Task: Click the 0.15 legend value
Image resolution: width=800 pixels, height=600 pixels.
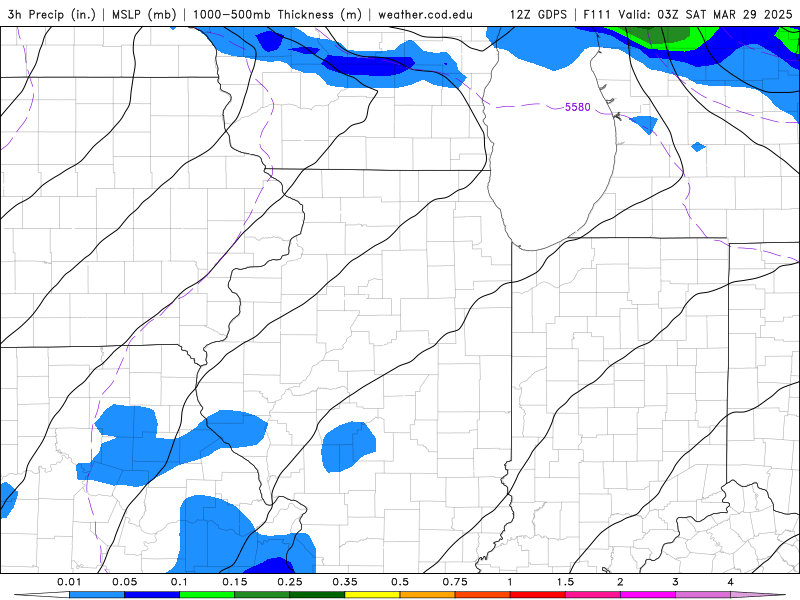Action: pos(235,582)
